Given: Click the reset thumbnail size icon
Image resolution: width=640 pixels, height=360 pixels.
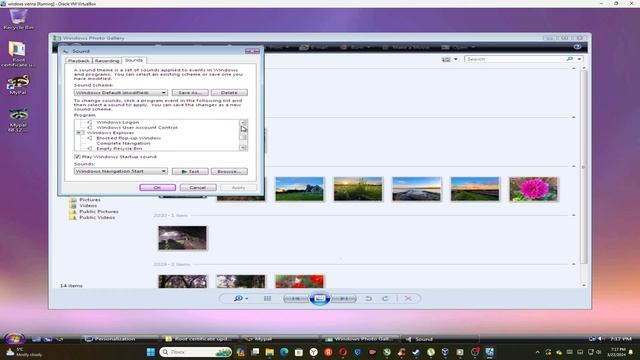Looking at the screenshot, I should (267, 299).
